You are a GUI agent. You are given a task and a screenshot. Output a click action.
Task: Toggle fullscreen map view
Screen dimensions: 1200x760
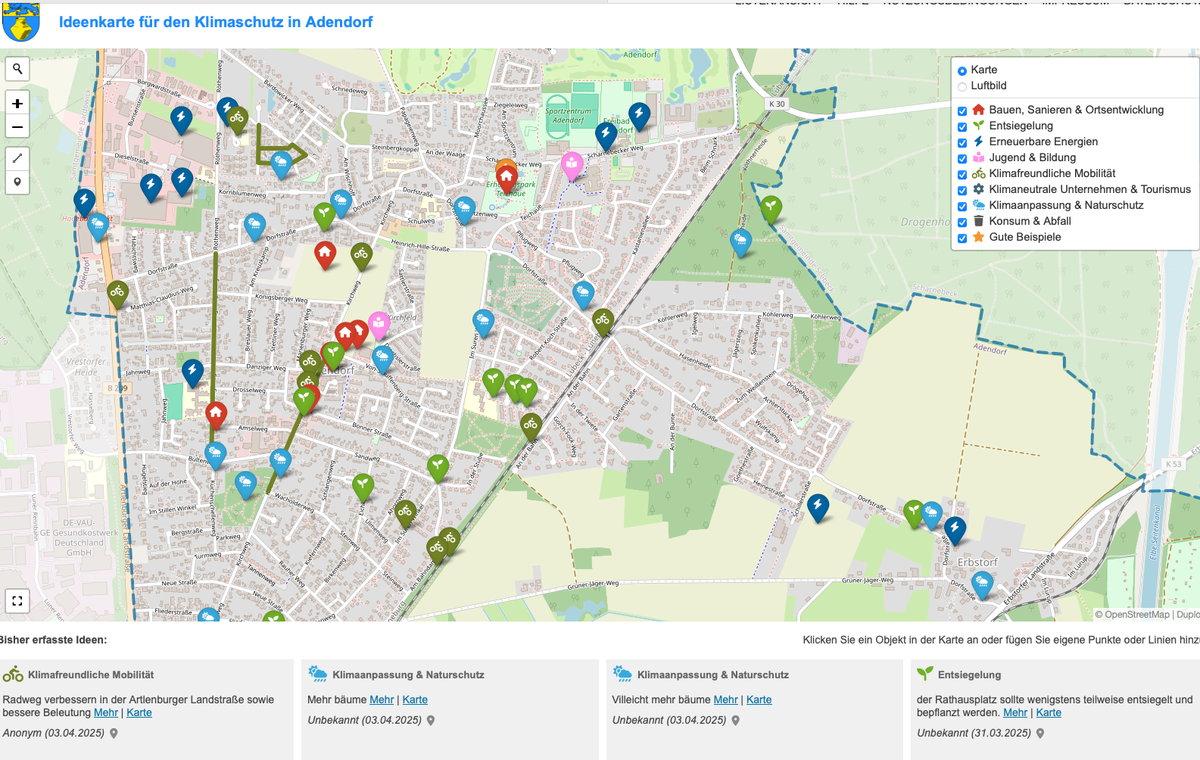click(18, 601)
